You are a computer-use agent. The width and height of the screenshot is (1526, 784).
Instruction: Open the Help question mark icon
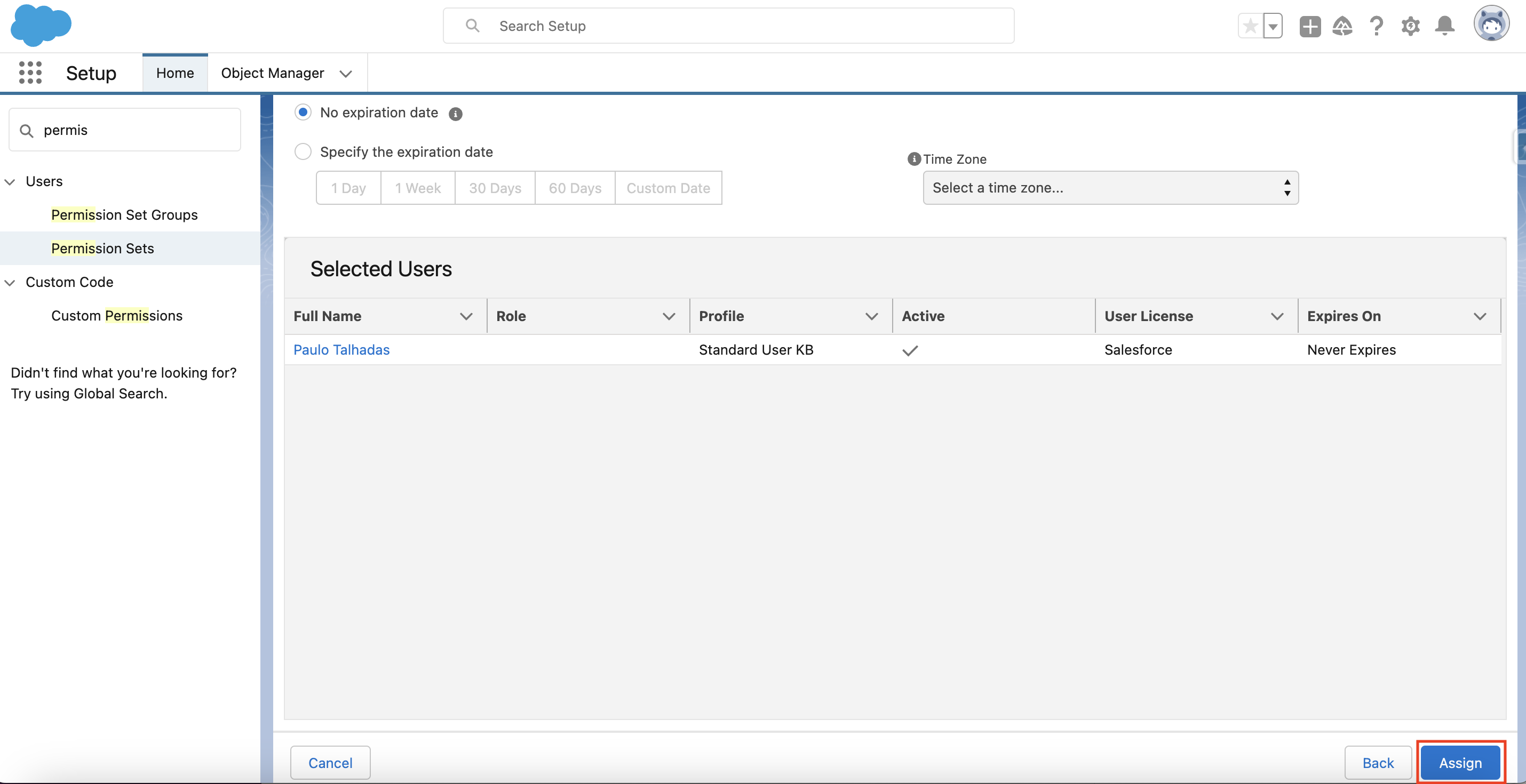pos(1376,26)
